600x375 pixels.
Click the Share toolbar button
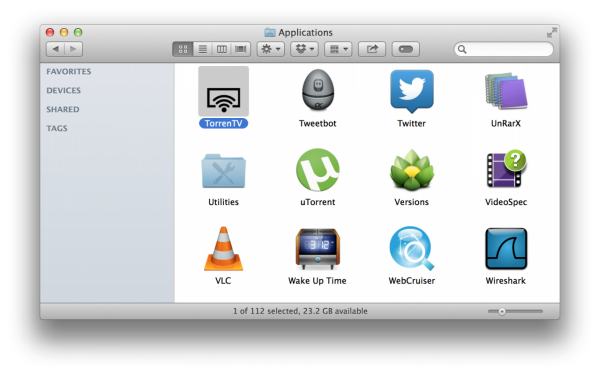tap(372, 49)
